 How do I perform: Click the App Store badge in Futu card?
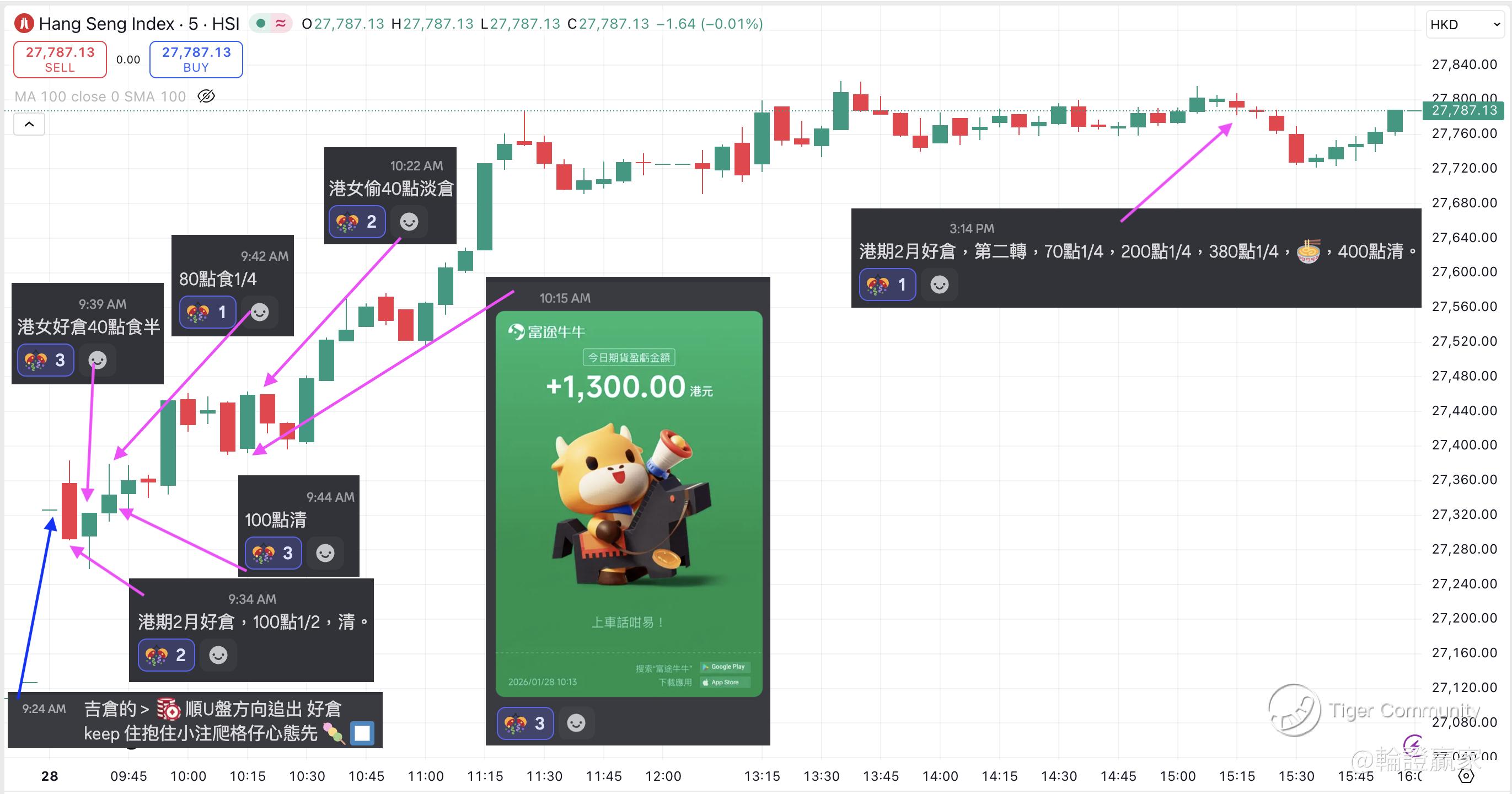pyautogui.click(x=726, y=682)
